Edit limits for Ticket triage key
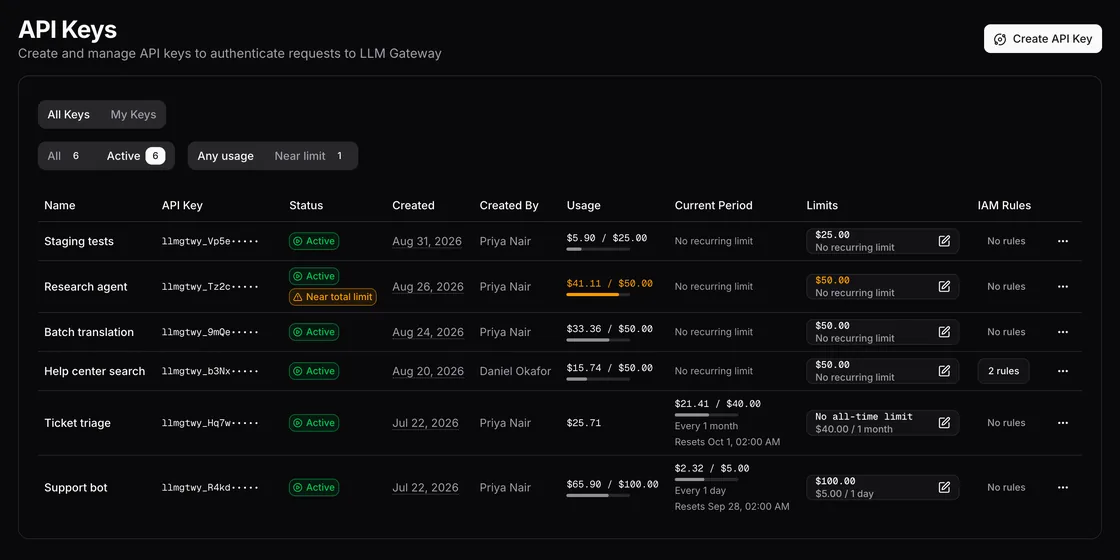This screenshot has height=560, width=1120. 944,423
